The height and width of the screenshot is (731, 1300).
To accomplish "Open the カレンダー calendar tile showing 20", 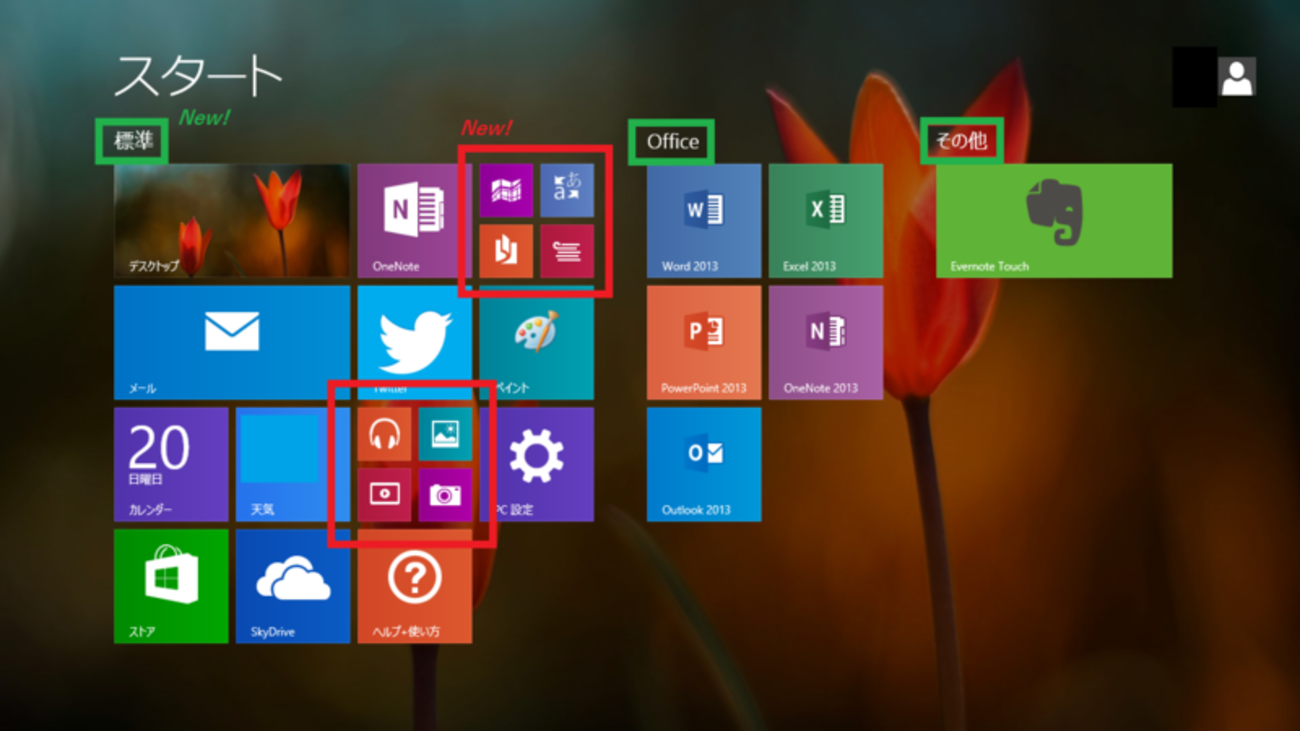I will coord(171,465).
